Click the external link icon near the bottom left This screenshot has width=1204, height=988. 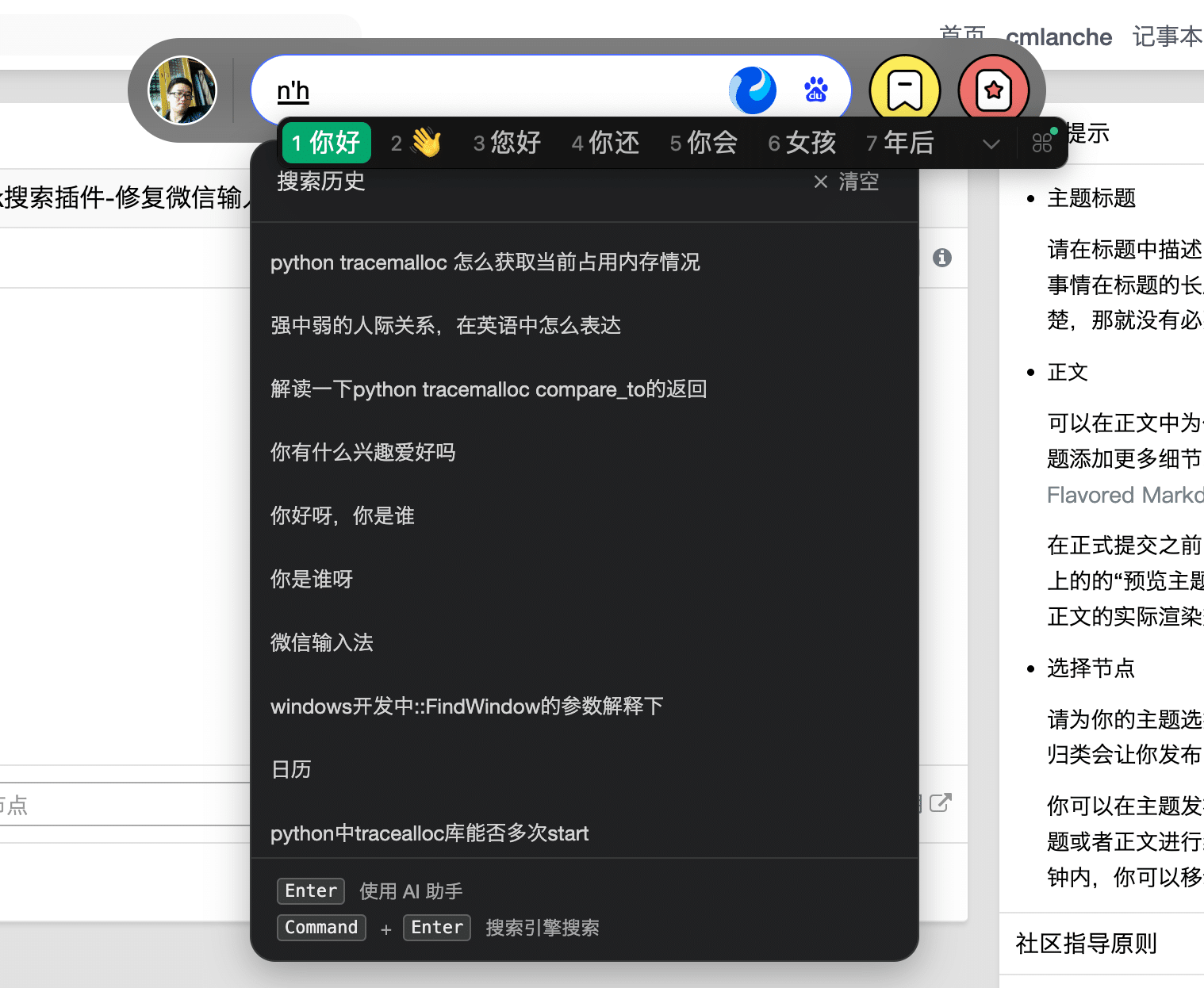click(941, 803)
